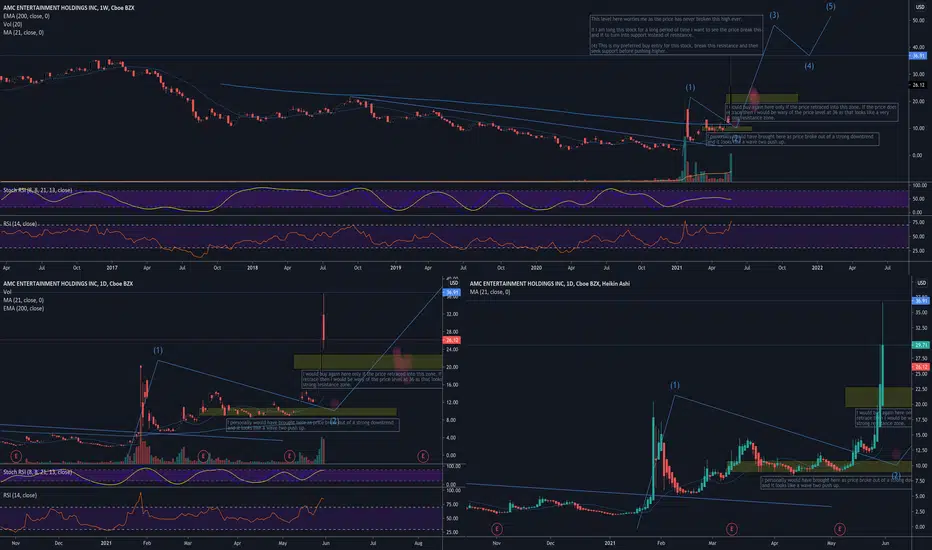Screen dimensions: 932x550
Task: Click the blue 36.91 label on Heikin Ashi chart
Action: [x=920, y=301]
